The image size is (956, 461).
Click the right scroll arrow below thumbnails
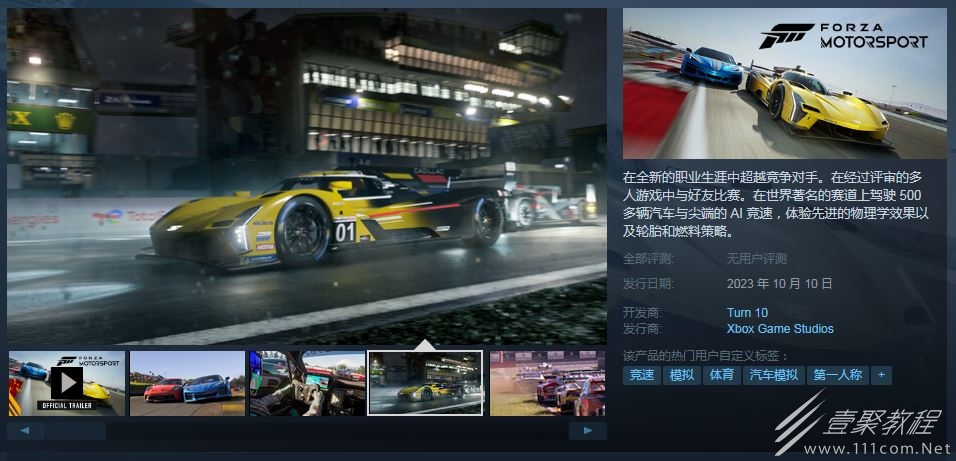click(x=588, y=431)
